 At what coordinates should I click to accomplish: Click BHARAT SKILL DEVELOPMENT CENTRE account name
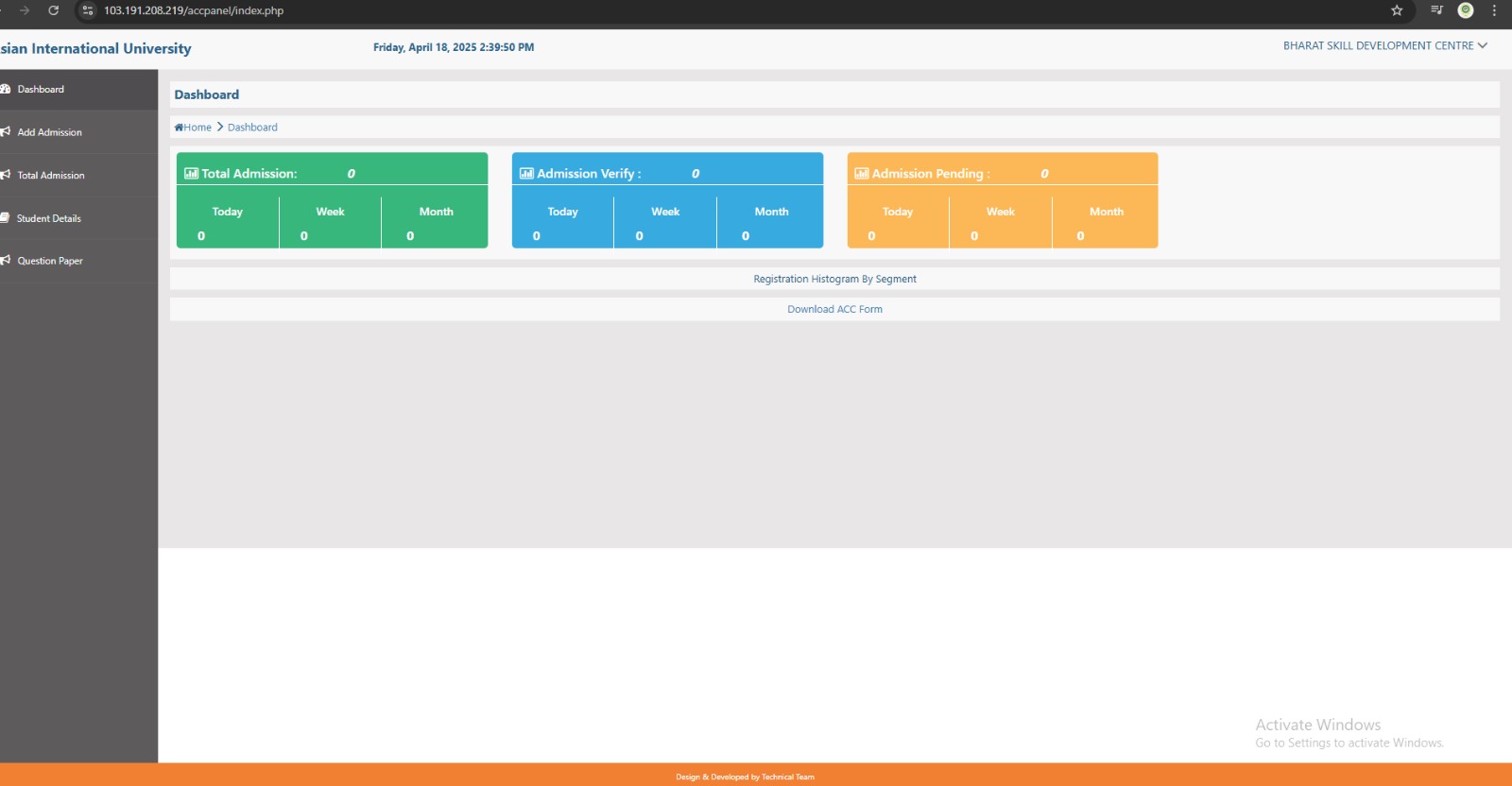point(1378,45)
